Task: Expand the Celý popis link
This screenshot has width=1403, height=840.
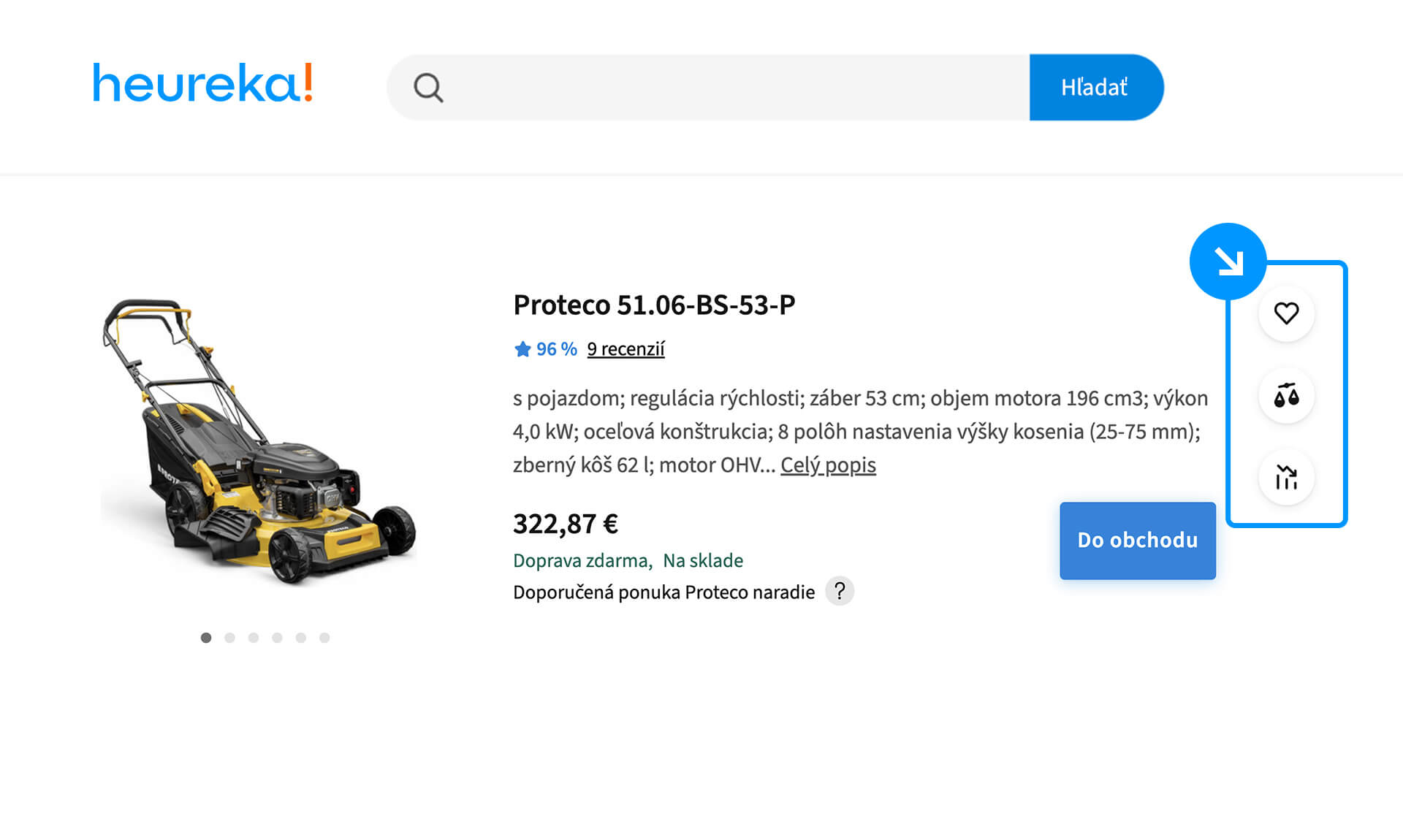Action: 828,465
